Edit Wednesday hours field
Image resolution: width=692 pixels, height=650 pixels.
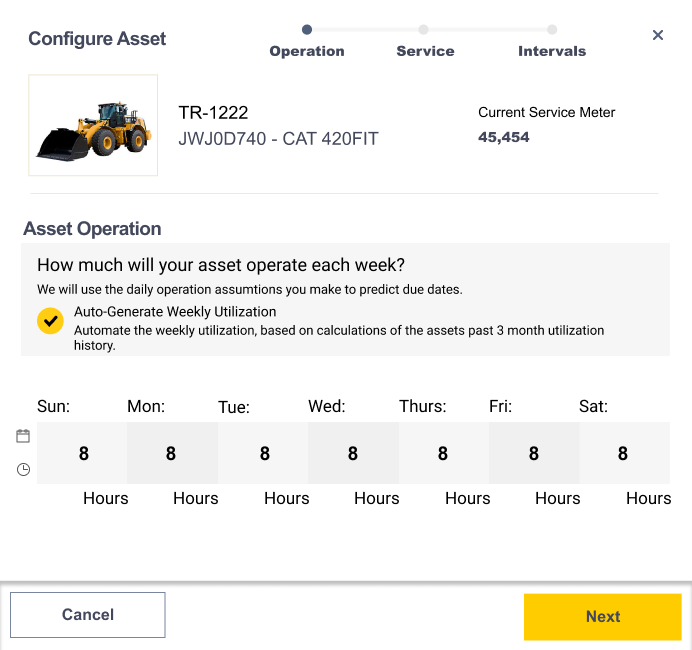click(353, 453)
